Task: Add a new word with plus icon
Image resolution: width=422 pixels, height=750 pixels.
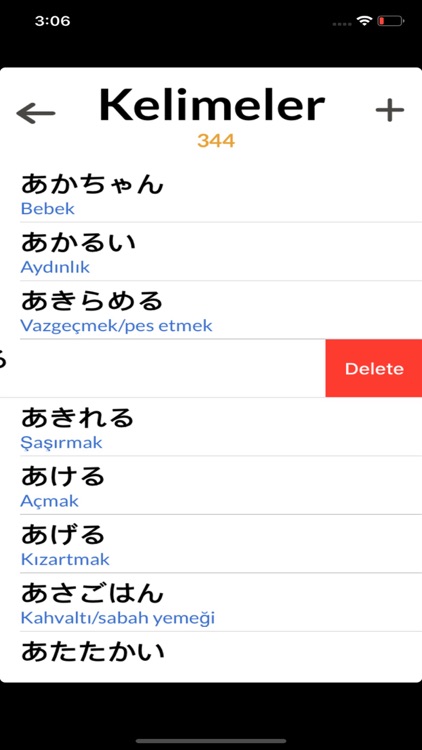Action: point(390,110)
